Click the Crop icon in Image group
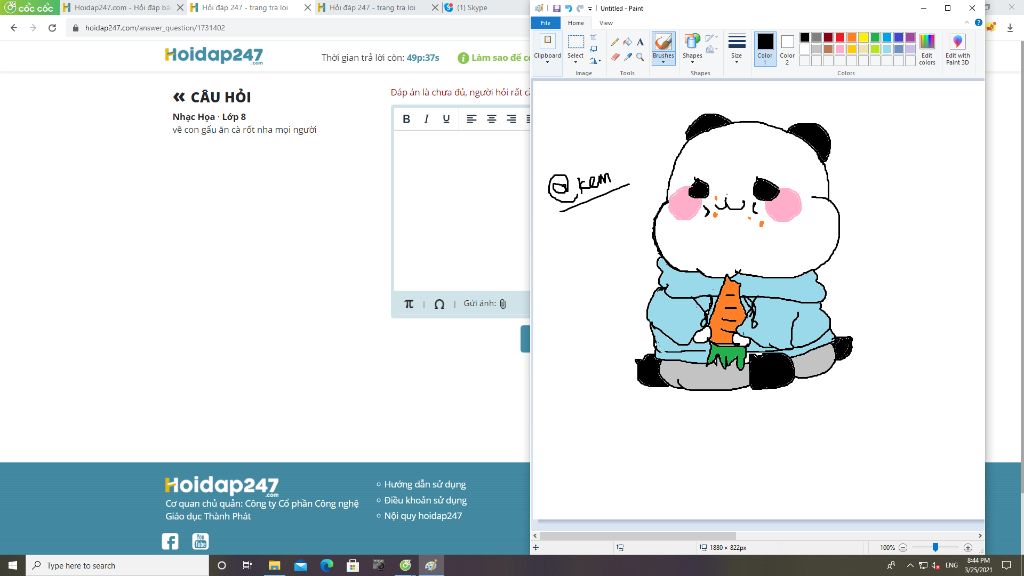This screenshot has height=576, width=1024. [593, 38]
